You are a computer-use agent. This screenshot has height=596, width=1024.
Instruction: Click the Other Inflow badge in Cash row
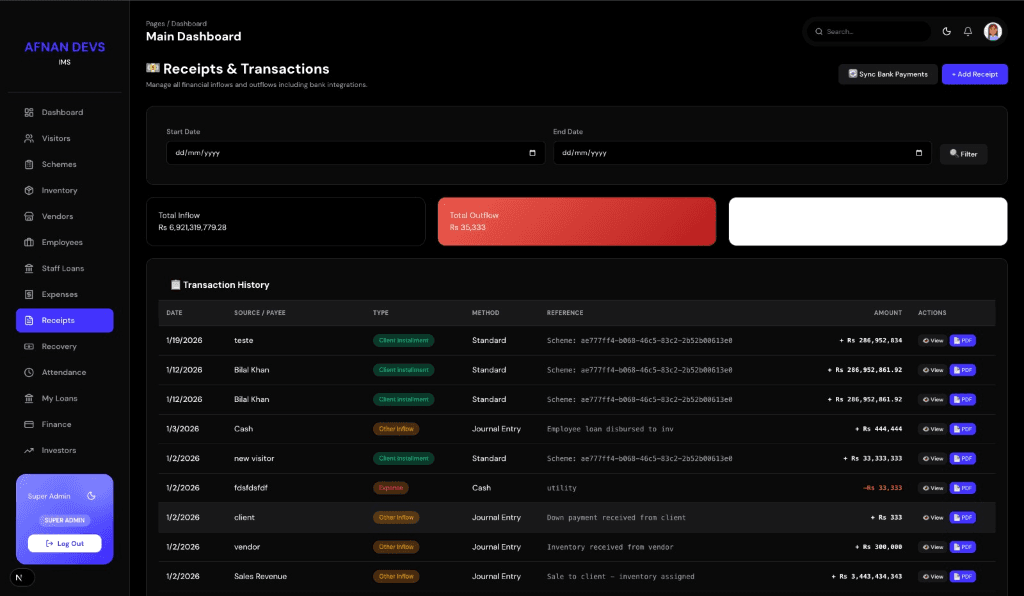pos(396,429)
